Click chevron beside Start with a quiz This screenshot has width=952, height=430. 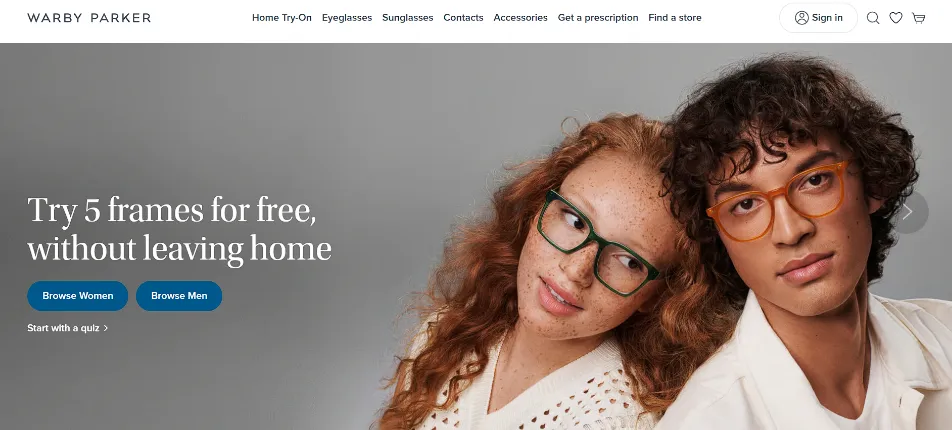point(106,328)
